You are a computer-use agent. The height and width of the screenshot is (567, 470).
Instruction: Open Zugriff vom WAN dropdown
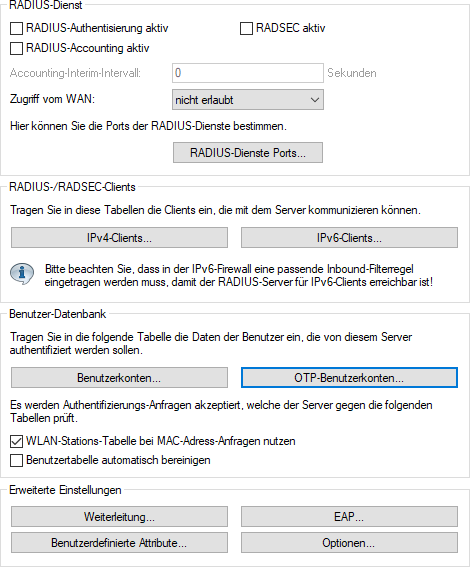pos(248,100)
